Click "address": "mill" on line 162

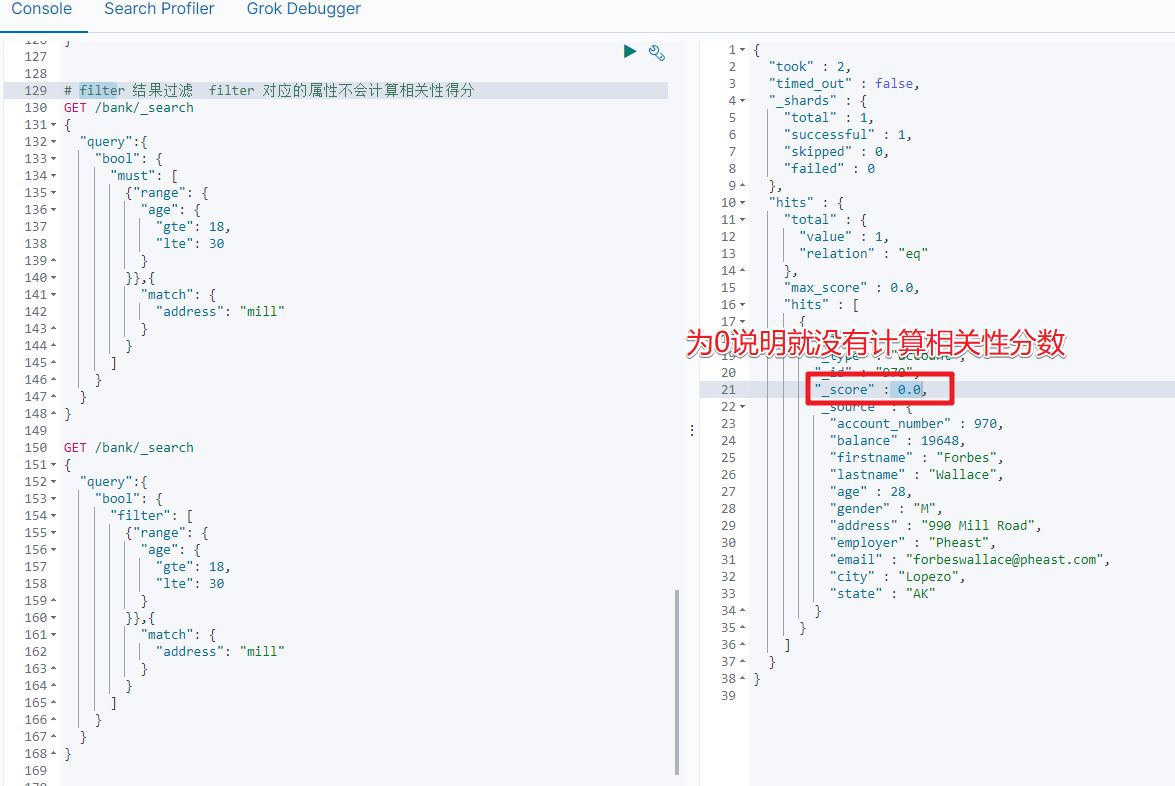point(220,652)
